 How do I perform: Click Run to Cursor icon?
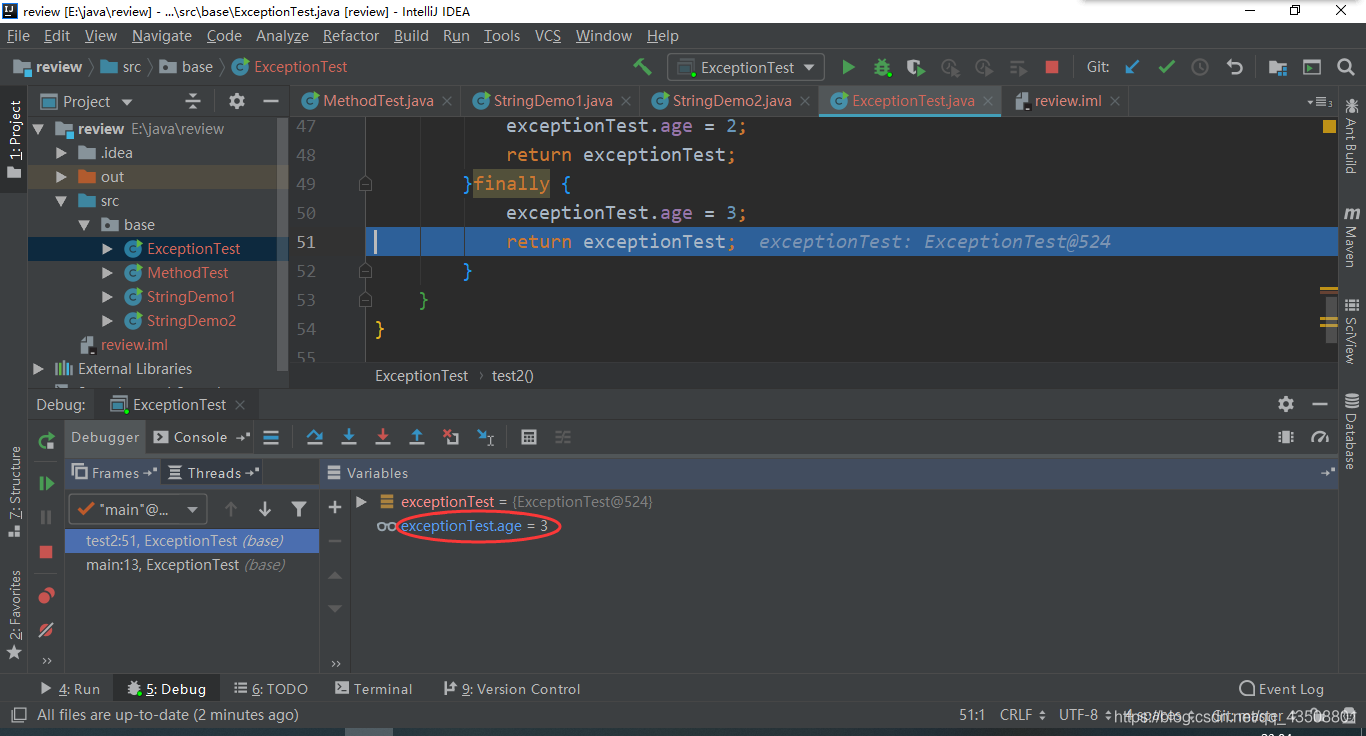click(x=486, y=437)
